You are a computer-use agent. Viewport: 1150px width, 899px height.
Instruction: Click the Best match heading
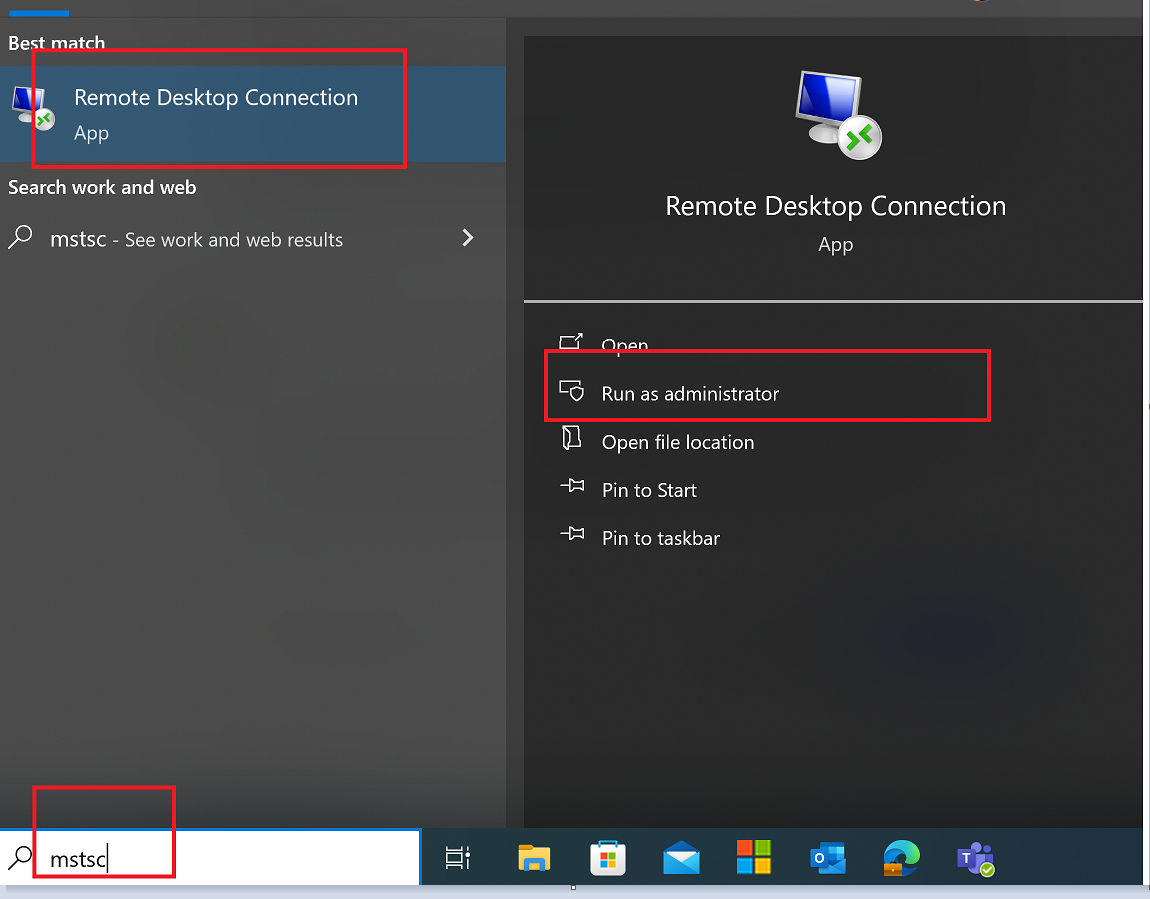[x=56, y=43]
